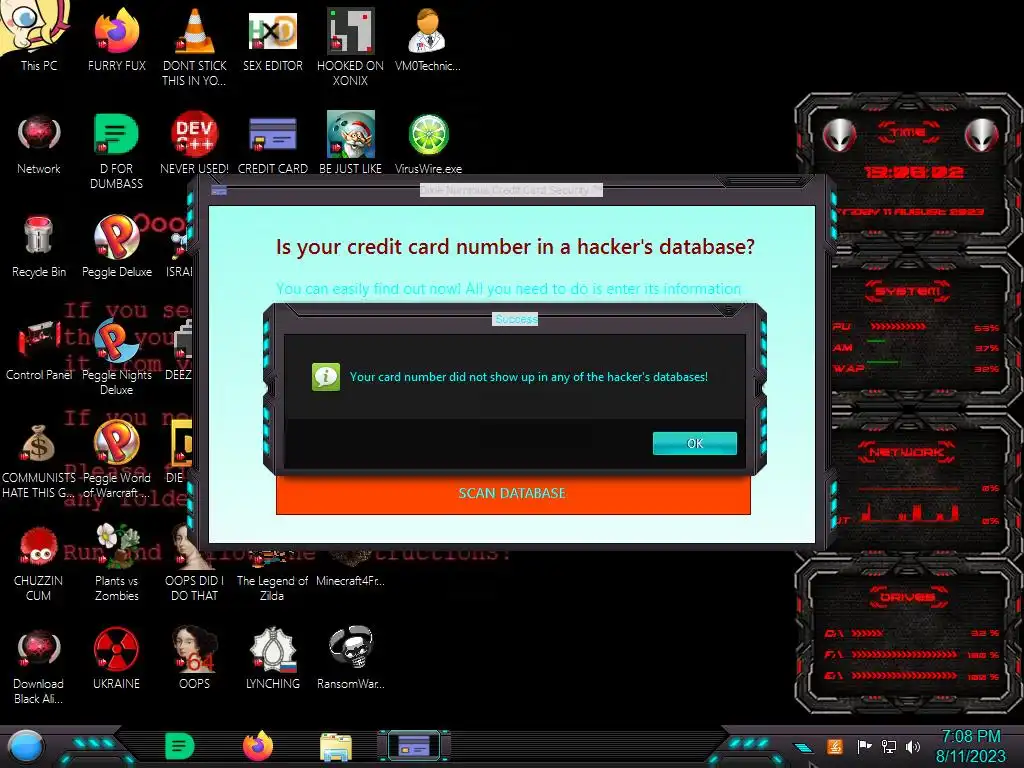Launch Firefox from the taskbar
The height and width of the screenshot is (768, 1024).
coord(258,746)
